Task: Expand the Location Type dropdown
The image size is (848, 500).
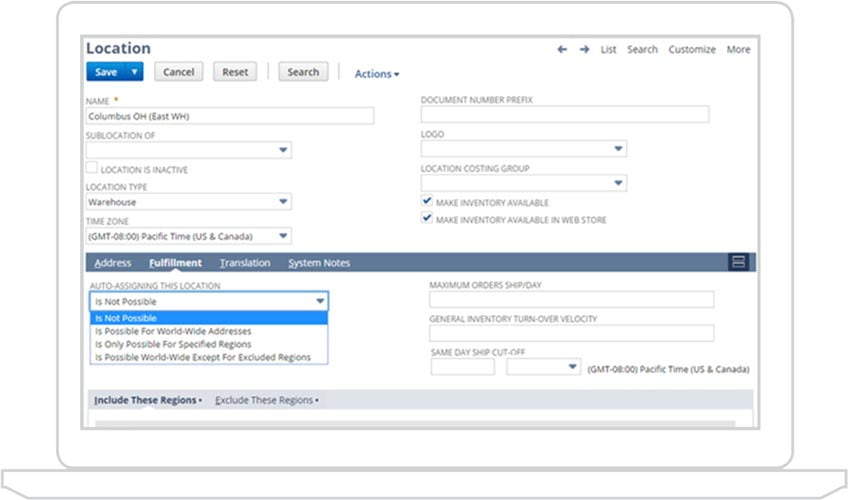Action: [x=284, y=202]
